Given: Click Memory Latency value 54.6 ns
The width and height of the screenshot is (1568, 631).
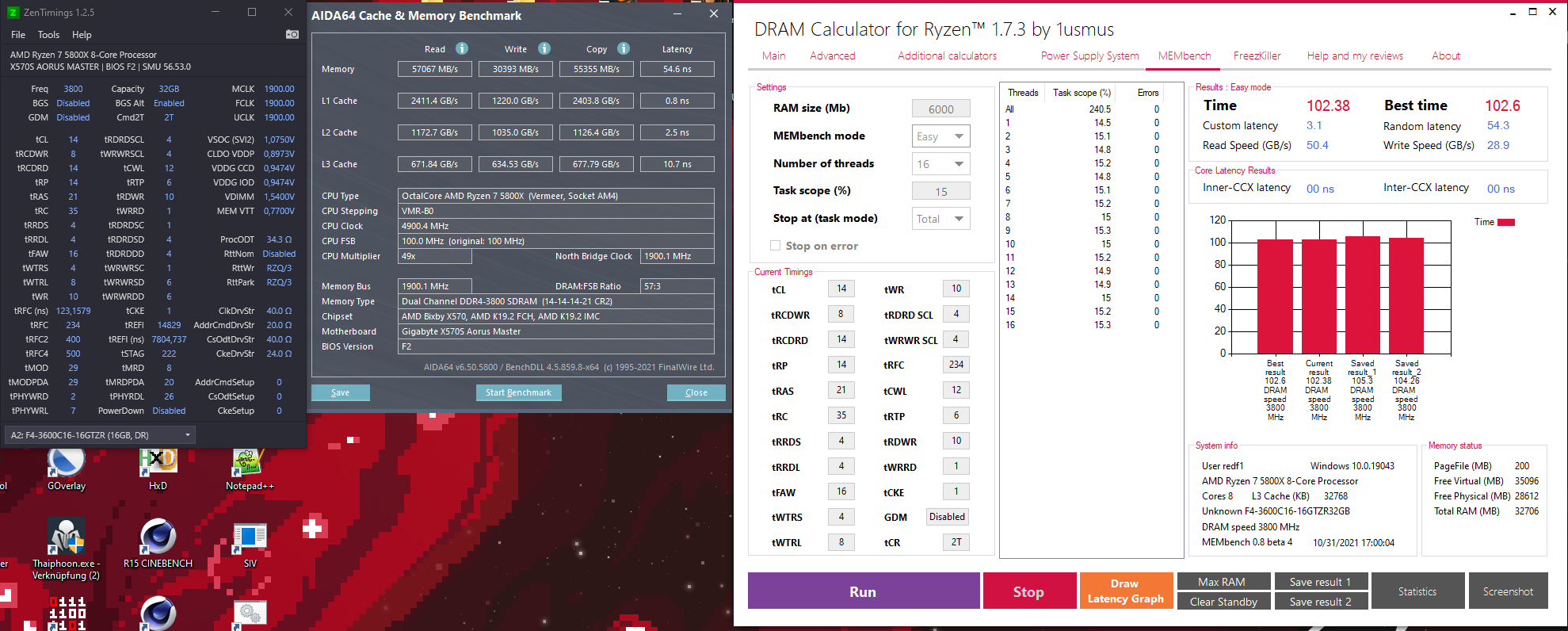Looking at the screenshot, I should 677,69.
